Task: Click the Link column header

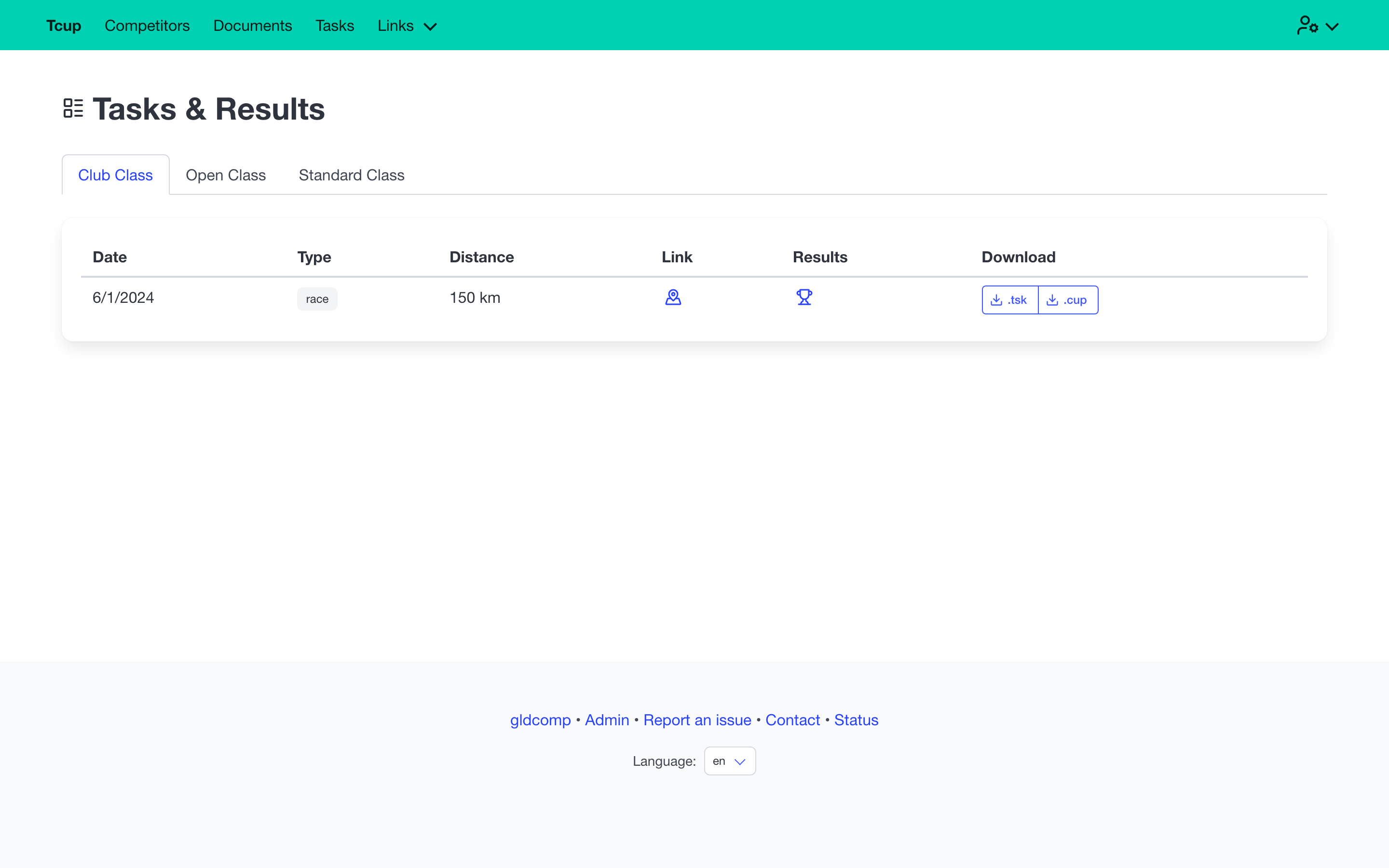Action: pos(677,257)
